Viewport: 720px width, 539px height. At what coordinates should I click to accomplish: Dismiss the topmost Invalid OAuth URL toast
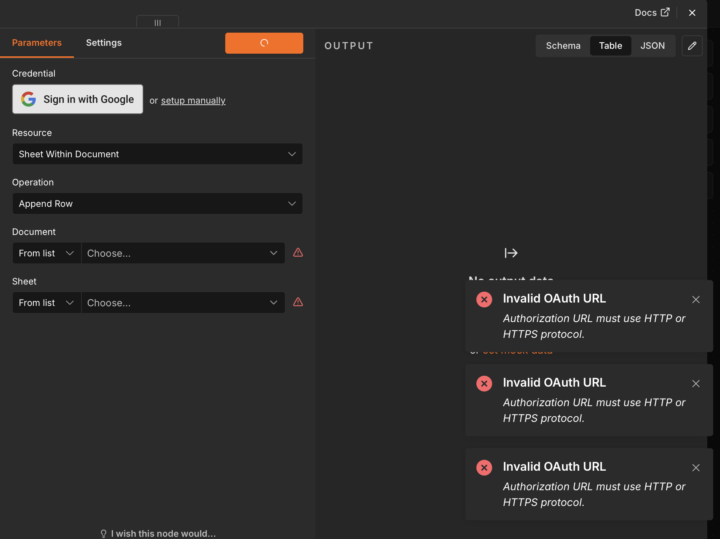(696, 300)
